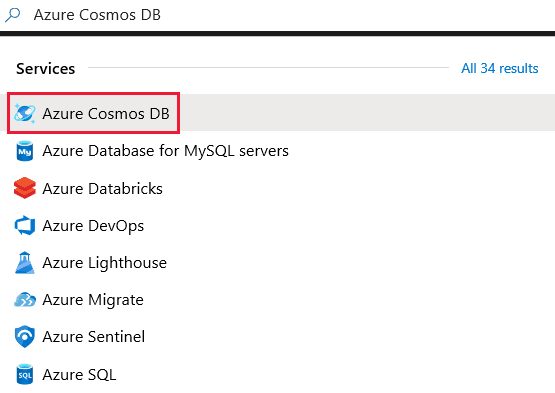This screenshot has height=393, width=555.
Task: Click the Azure Migrate cloud icon
Action: click(x=25, y=300)
